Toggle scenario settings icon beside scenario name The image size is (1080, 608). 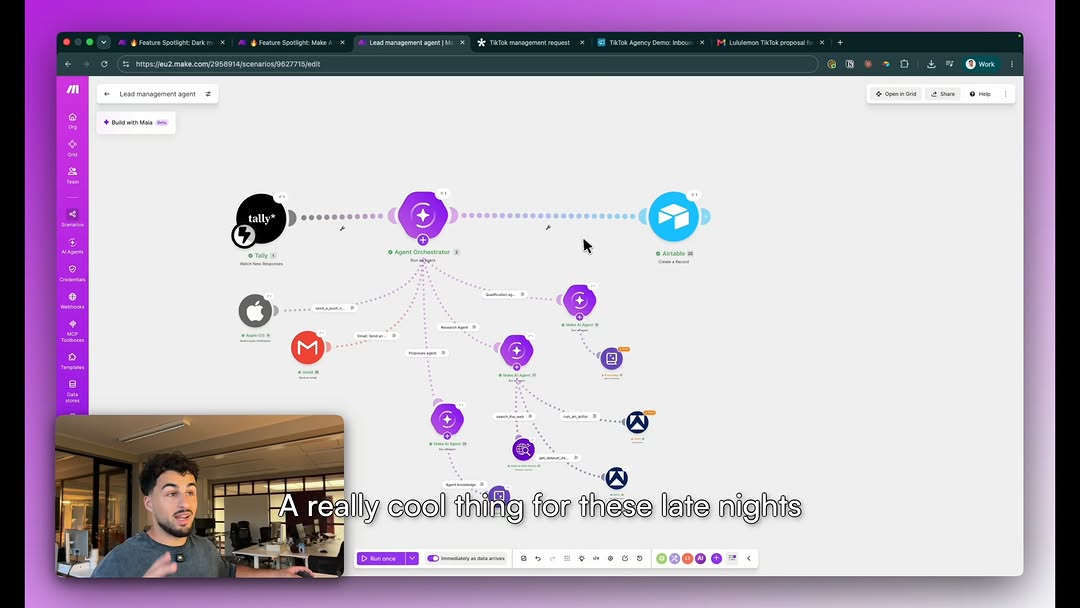click(x=208, y=94)
